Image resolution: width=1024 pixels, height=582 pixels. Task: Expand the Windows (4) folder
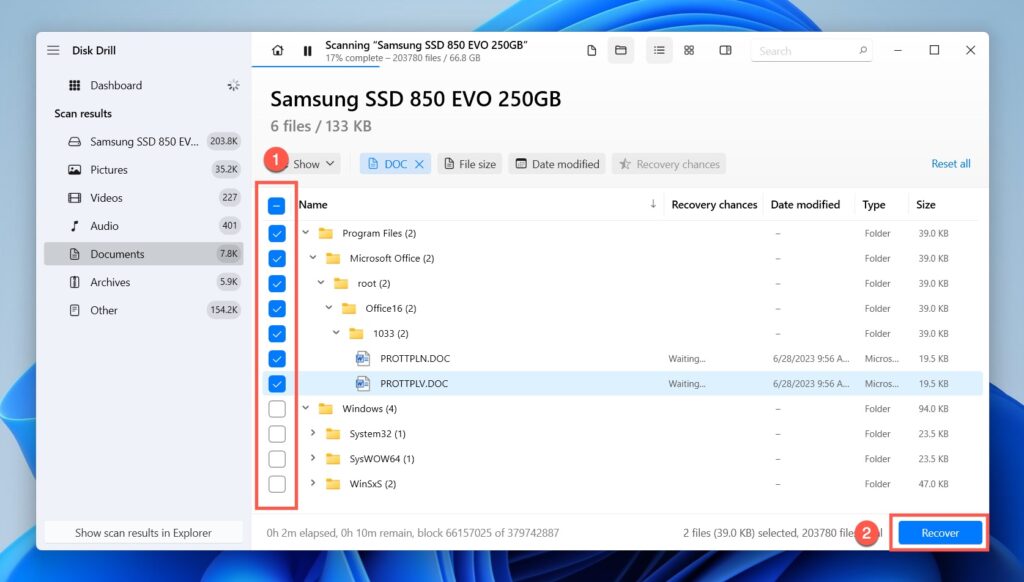305,408
